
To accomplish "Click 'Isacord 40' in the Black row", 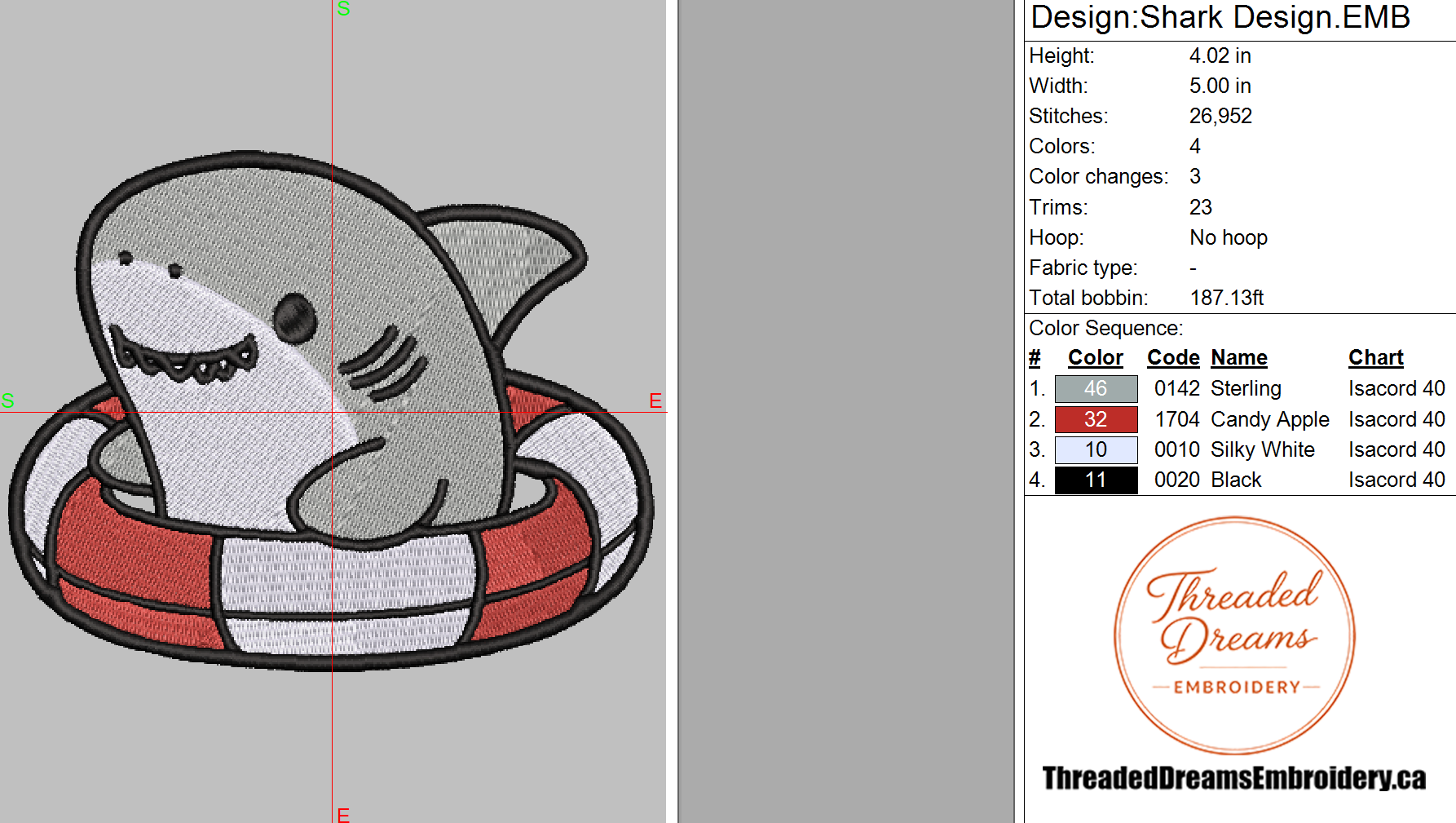I will [1396, 480].
